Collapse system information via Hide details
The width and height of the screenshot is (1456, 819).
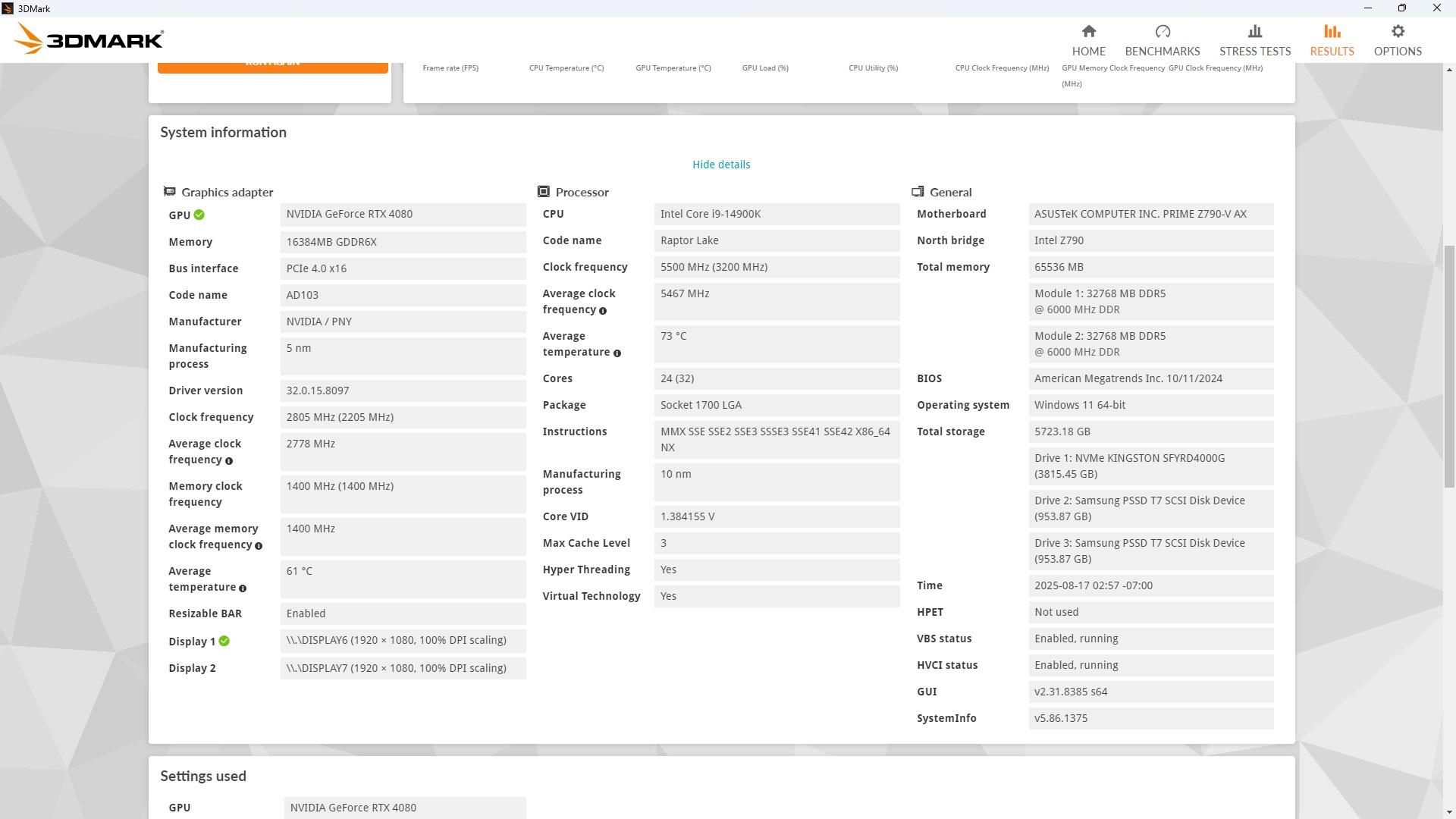tap(720, 165)
